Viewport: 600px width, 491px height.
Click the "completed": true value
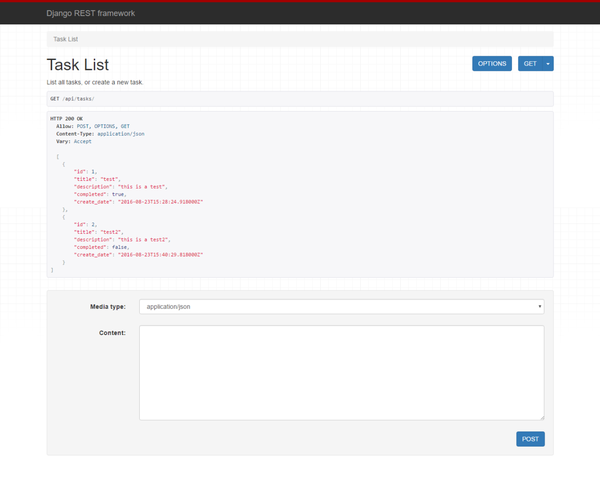(118, 194)
